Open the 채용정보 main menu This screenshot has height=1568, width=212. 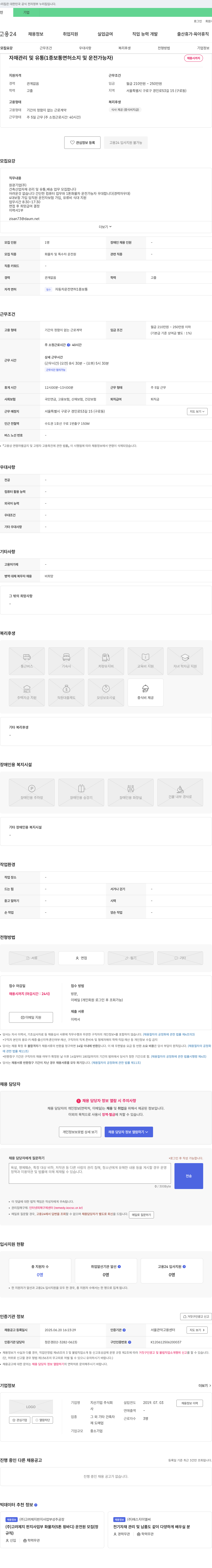pos(36,34)
